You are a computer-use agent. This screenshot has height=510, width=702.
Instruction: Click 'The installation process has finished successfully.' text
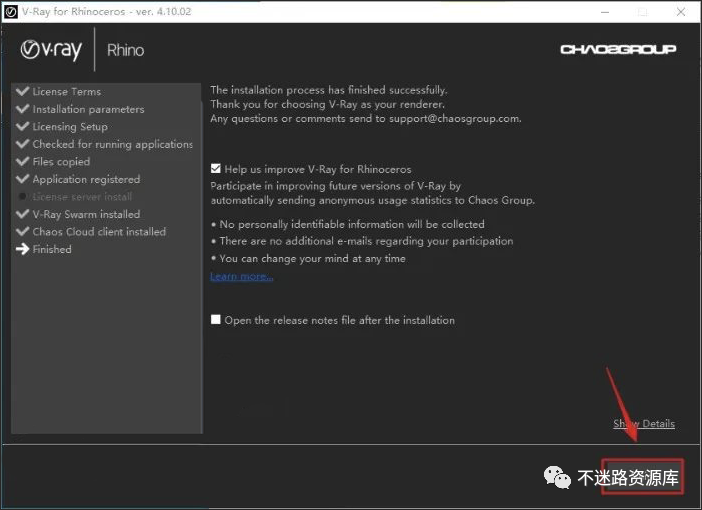(329, 90)
